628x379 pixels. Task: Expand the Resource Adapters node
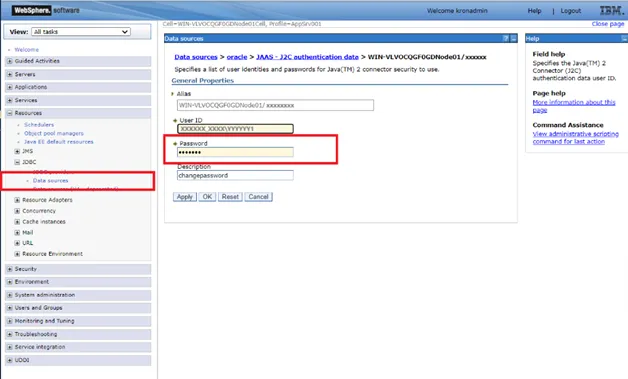pos(17,200)
